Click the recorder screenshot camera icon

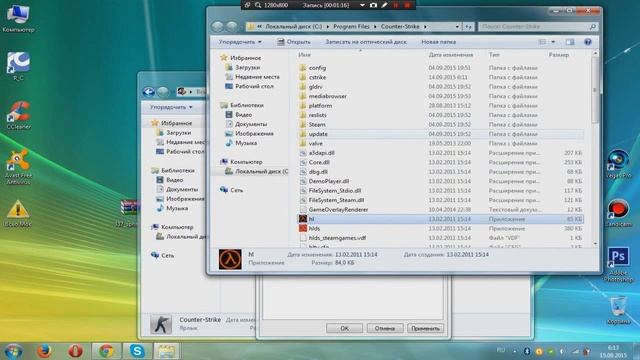pyautogui.click(x=373, y=5)
